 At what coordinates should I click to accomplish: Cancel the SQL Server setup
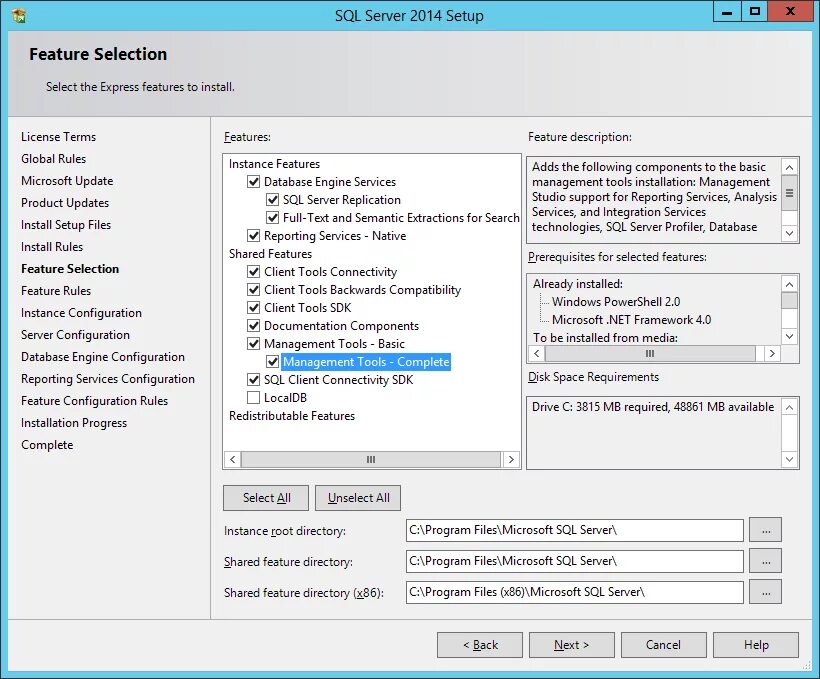[664, 645]
